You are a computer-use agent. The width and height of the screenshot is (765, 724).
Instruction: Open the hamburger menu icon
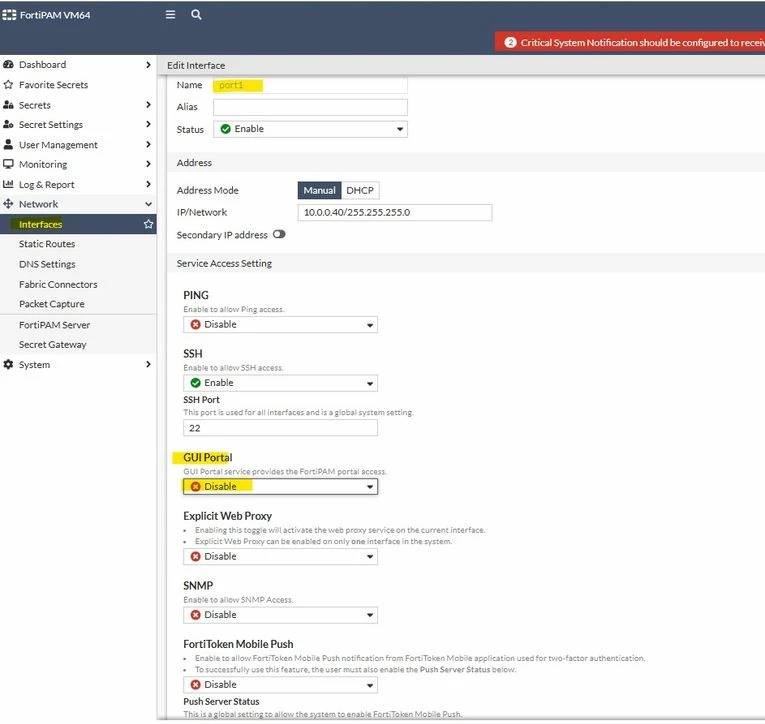(170, 15)
